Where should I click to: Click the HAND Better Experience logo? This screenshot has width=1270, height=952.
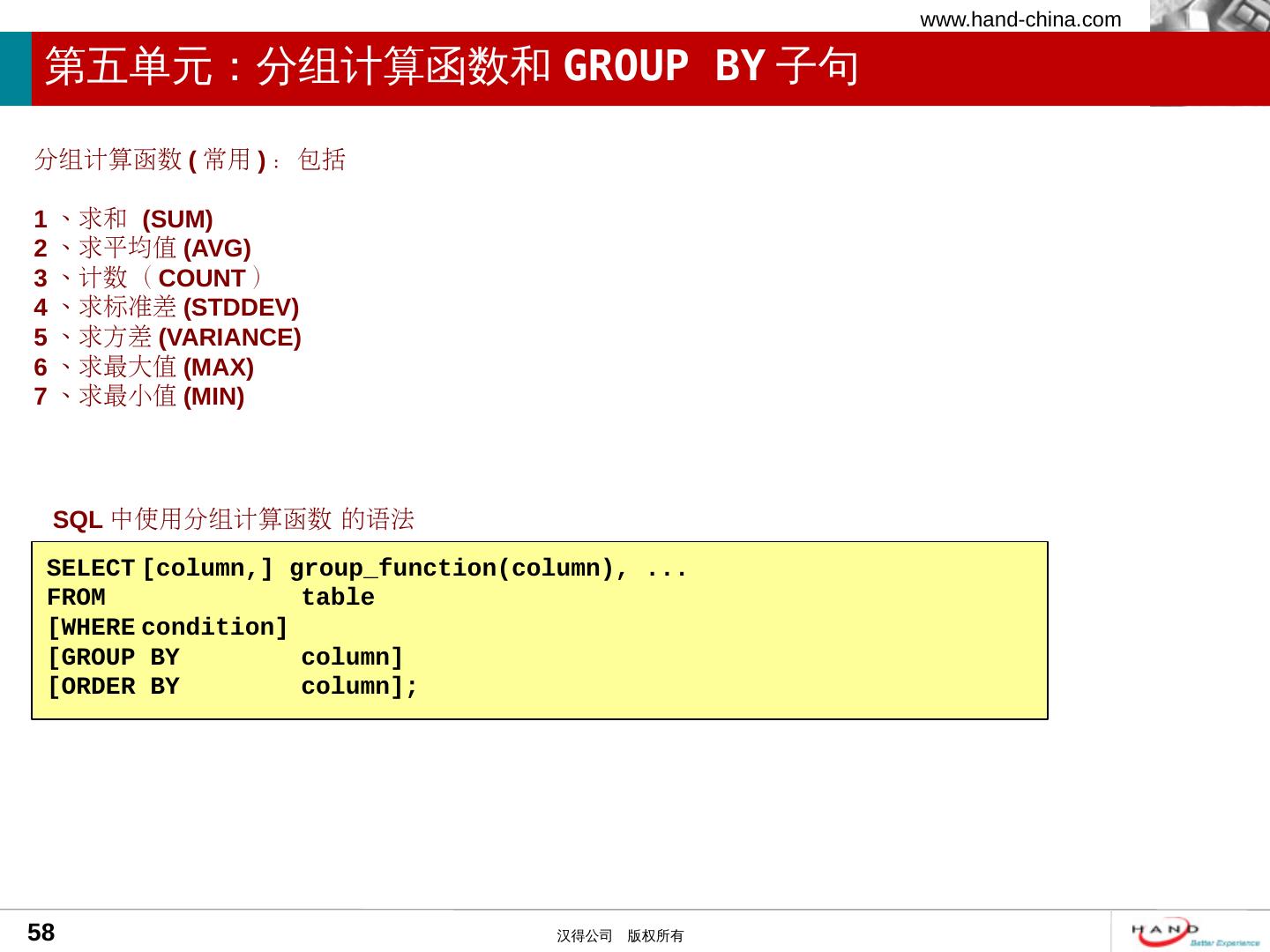click(1195, 932)
